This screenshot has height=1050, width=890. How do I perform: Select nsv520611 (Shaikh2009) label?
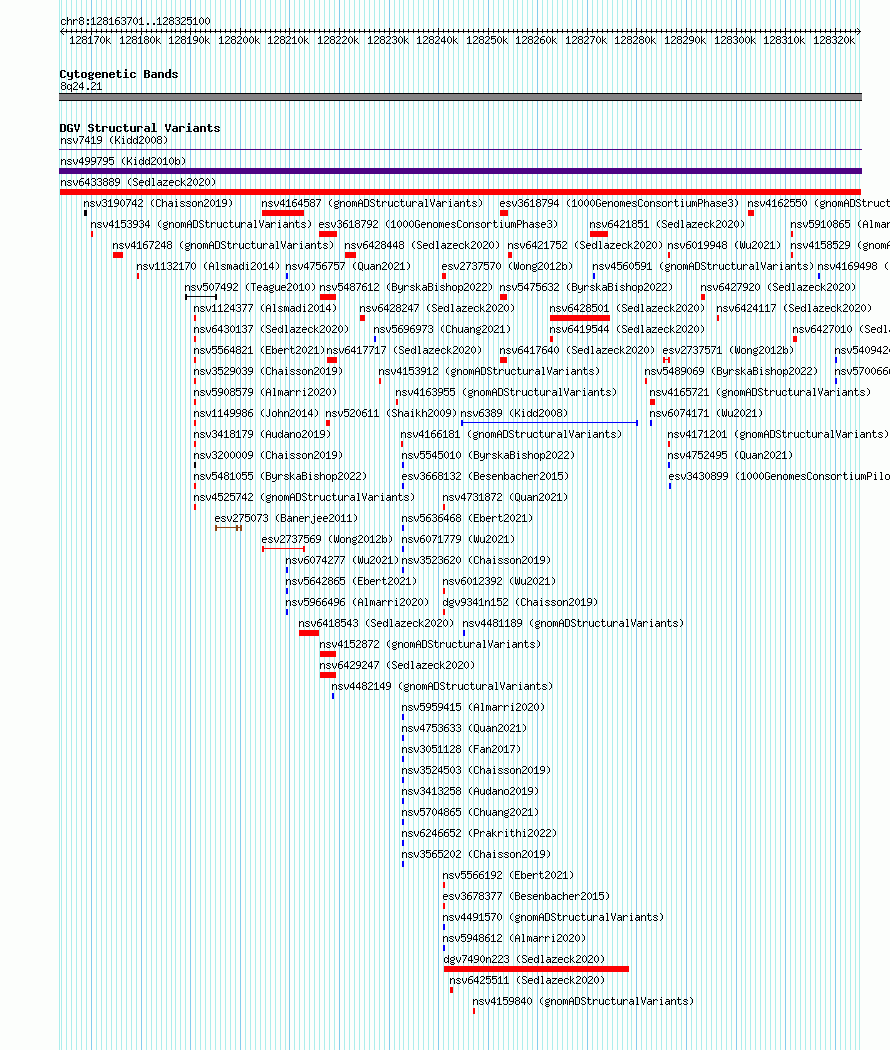[x=391, y=413]
